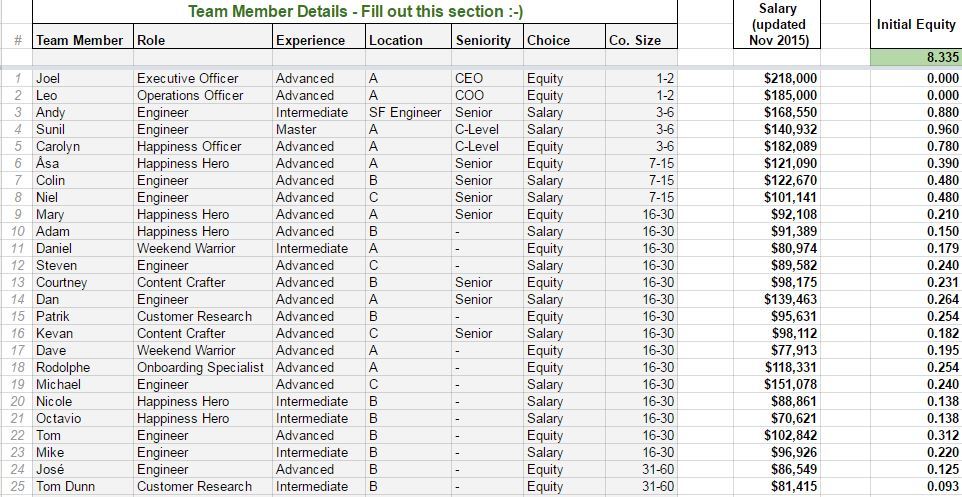Image resolution: width=962 pixels, height=497 pixels.
Task: Select José's 31-60 company size cell
Action: (x=640, y=469)
